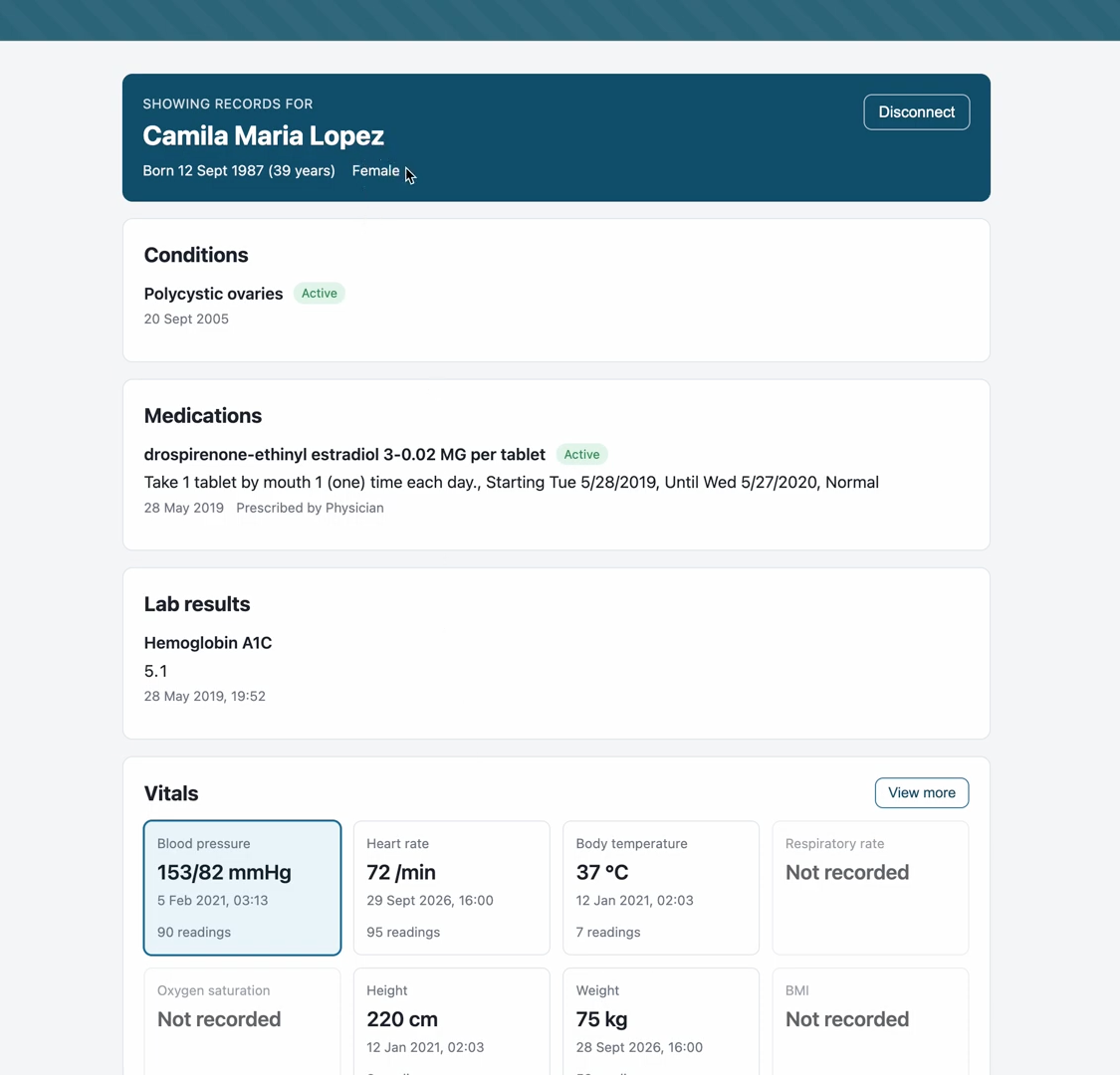Image resolution: width=1120 pixels, height=1075 pixels.
Task: Select the Heart rate vitals card
Action: click(x=451, y=888)
